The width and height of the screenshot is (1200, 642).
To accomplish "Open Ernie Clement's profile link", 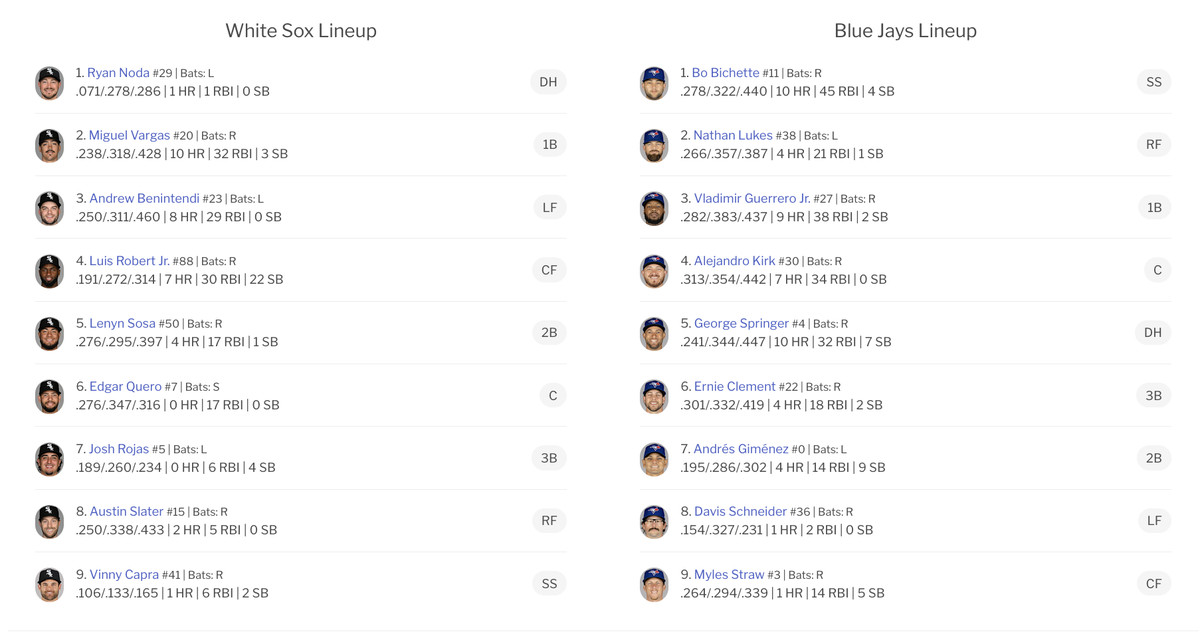I will point(734,386).
